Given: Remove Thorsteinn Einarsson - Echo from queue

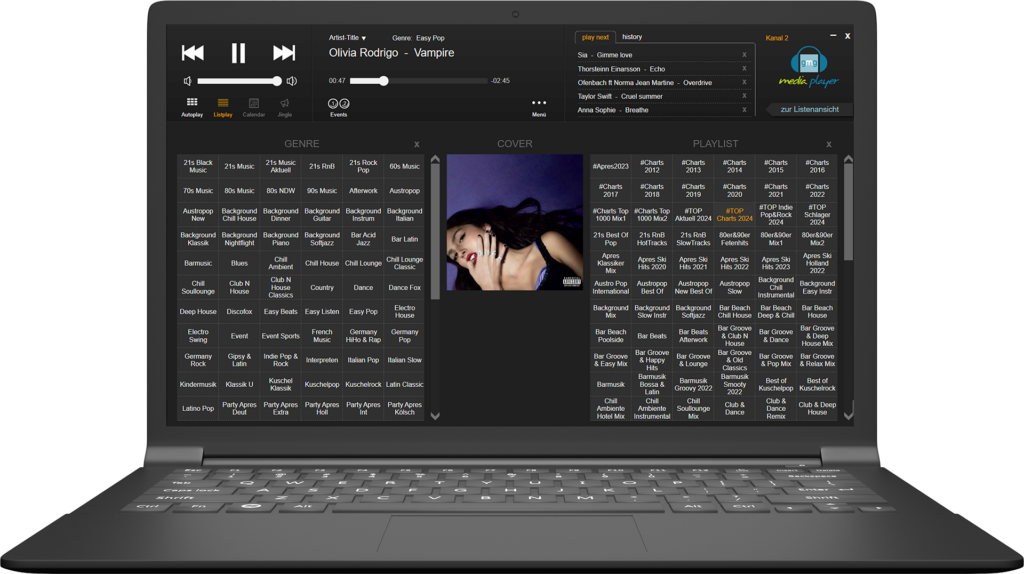Looking at the screenshot, I should coord(744,69).
